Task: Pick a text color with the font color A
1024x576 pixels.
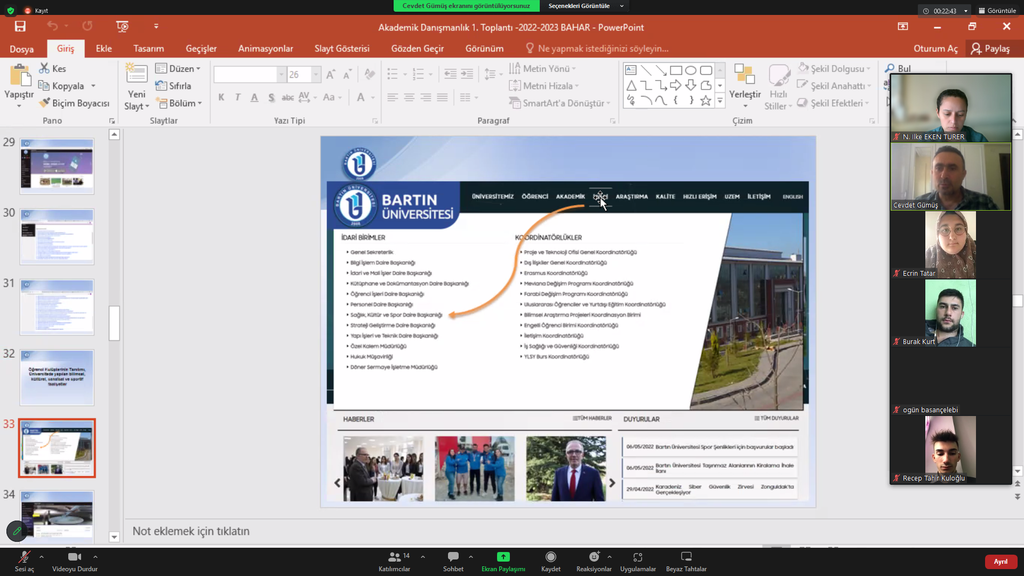Action: [x=360, y=97]
